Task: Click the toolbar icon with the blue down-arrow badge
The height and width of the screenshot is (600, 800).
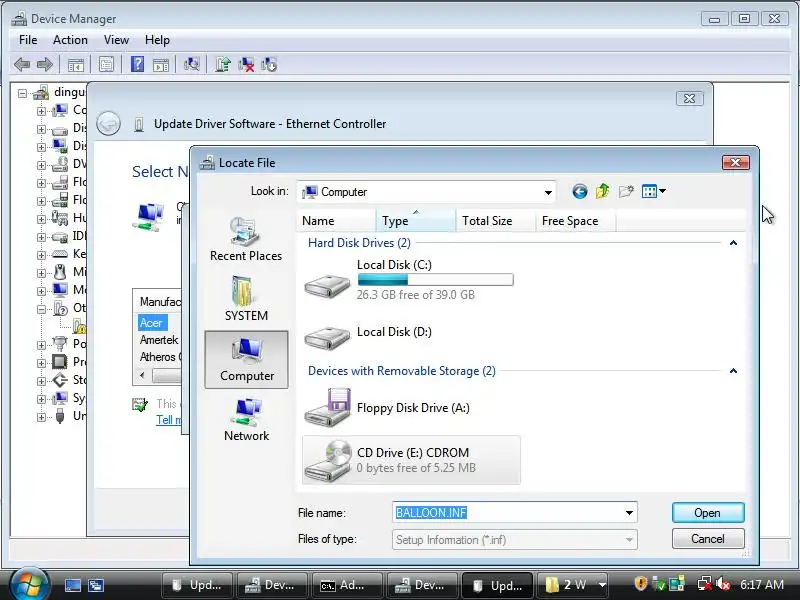Action: [269, 64]
